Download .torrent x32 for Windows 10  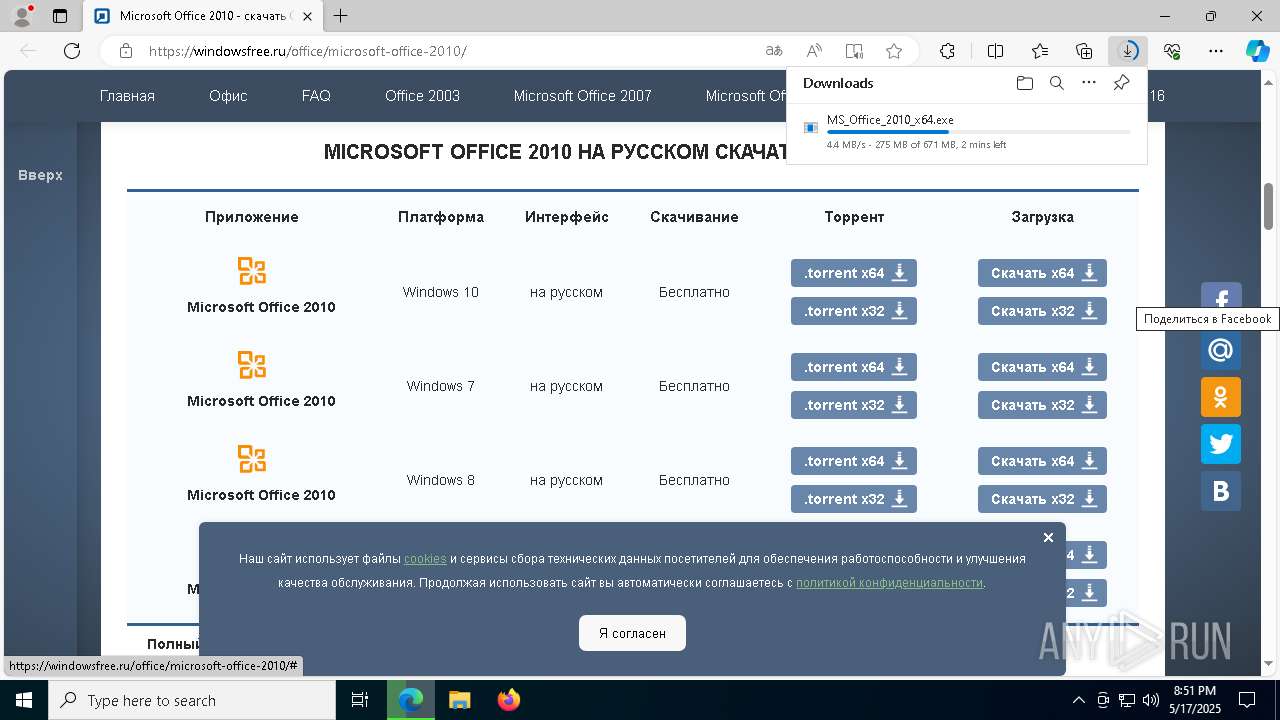[853, 311]
